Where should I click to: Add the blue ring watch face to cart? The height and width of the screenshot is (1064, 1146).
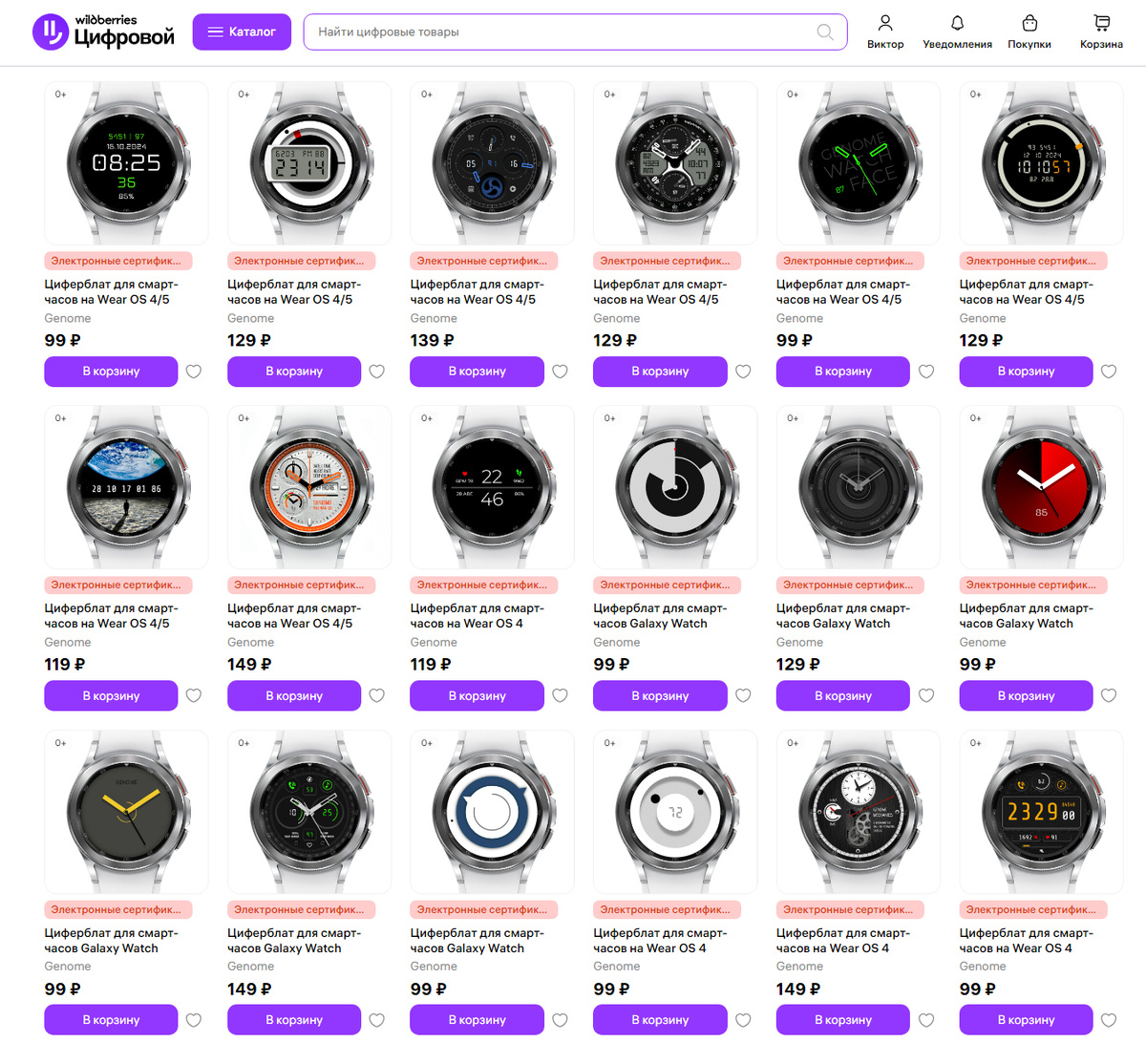(477, 1020)
